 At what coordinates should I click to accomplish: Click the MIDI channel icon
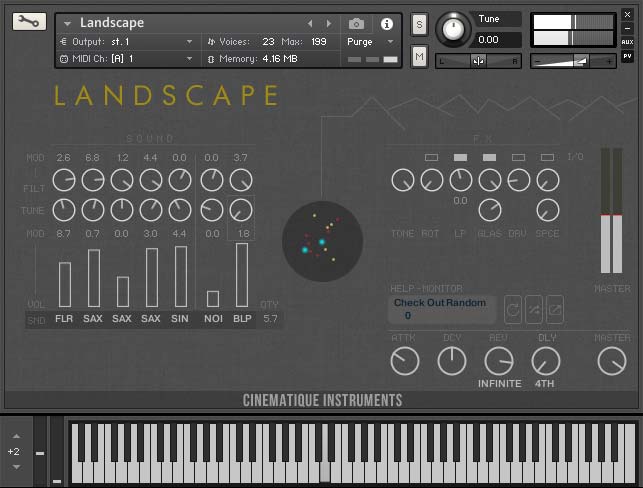[x=64, y=59]
